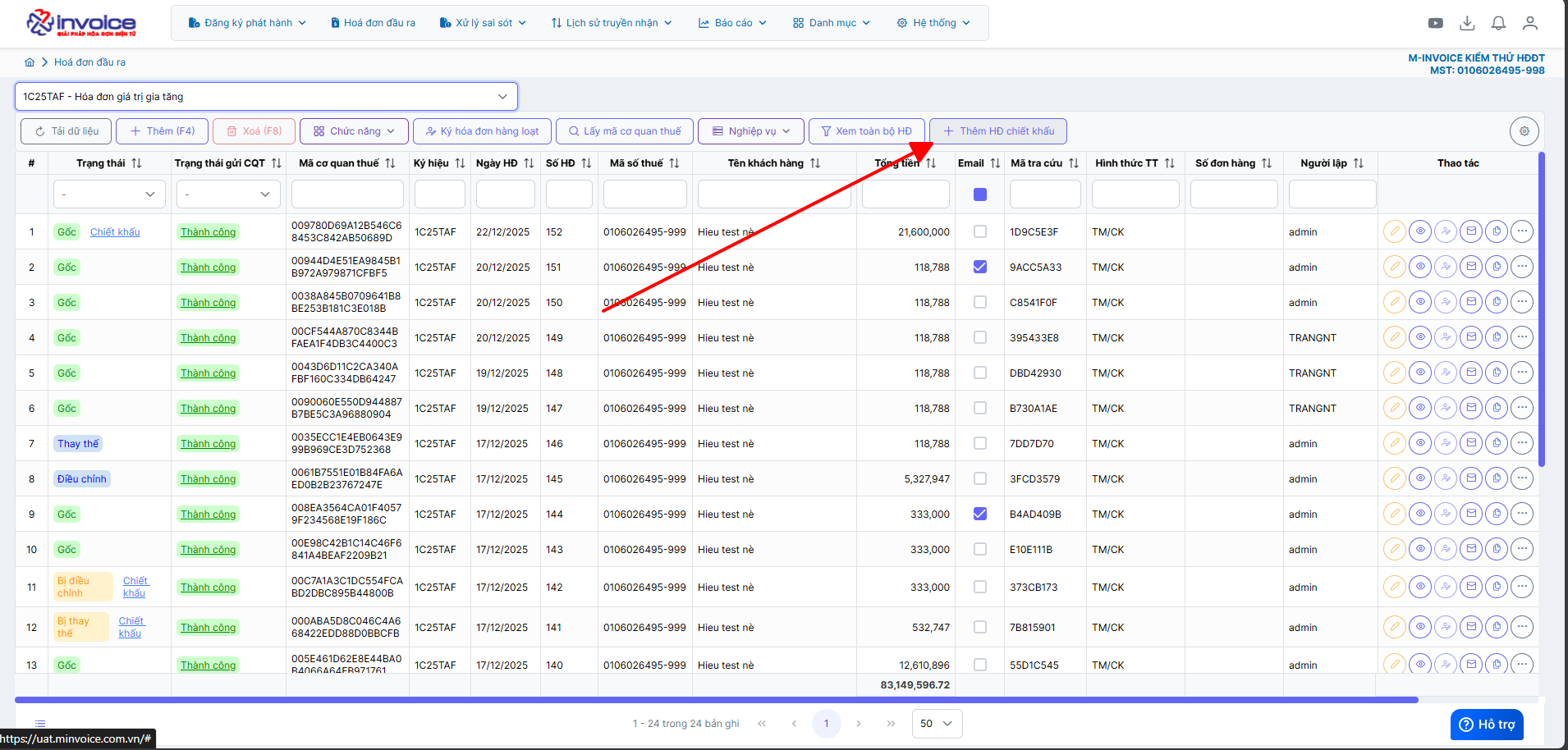The width and height of the screenshot is (1568, 750).
Task: Open the Hệ thống menu
Action: click(933, 23)
